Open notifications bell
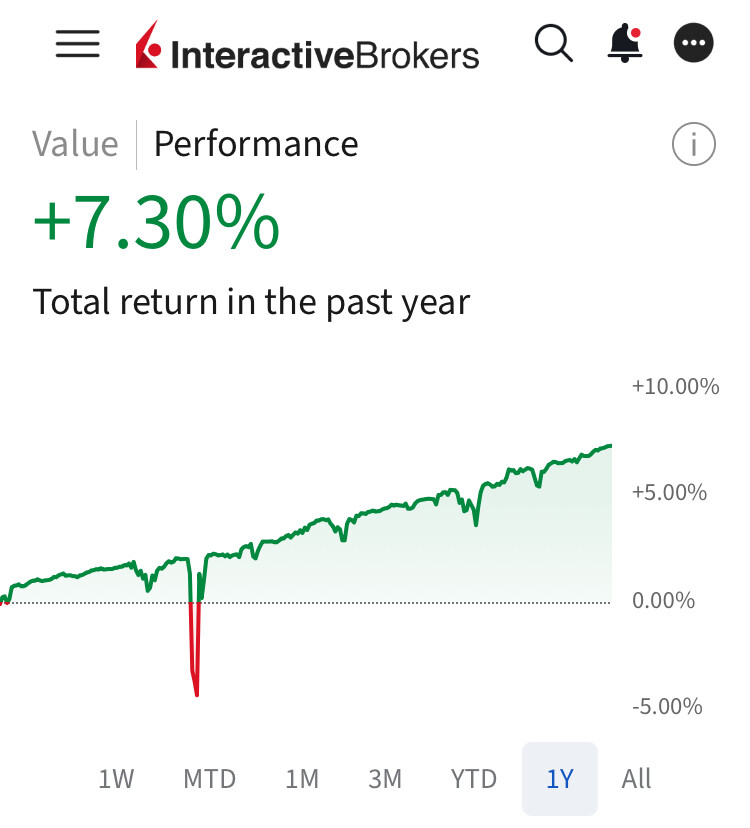 [x=625, y=43]
